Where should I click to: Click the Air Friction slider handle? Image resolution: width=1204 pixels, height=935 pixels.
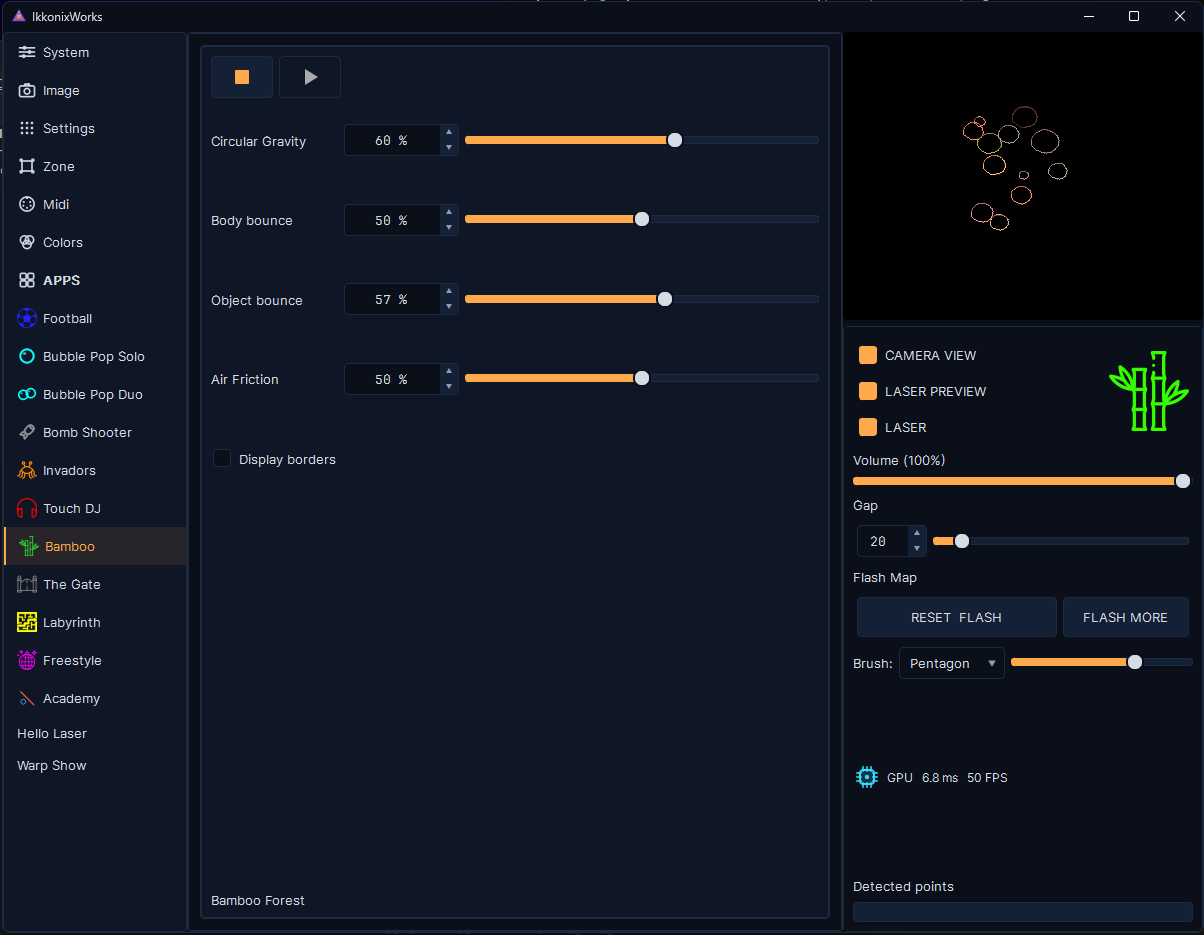pyautogui.click(x=642, y=378)
